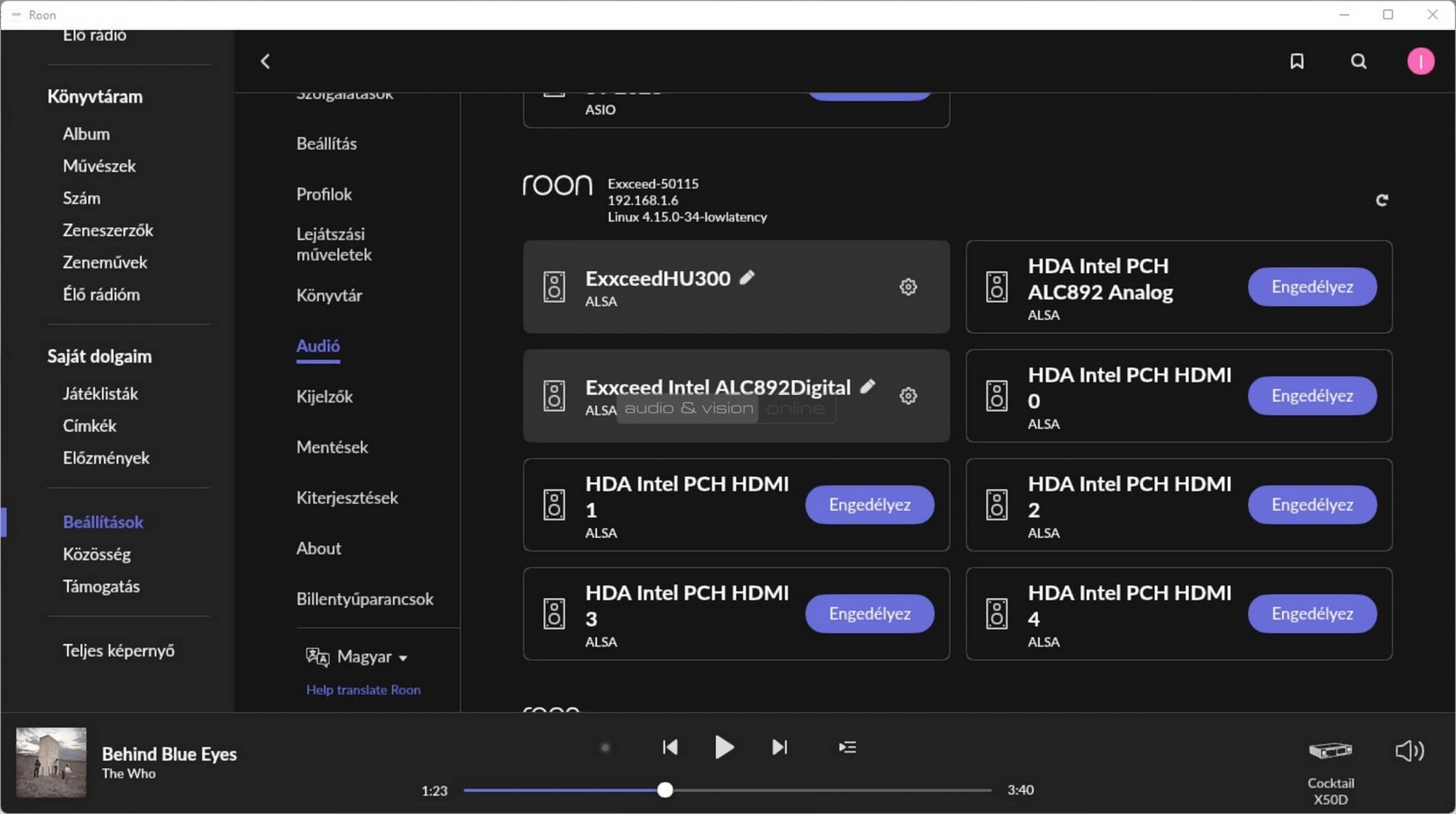
Task: Refresh the Exxceed-50115 device list
Action: pos(1382,200)
